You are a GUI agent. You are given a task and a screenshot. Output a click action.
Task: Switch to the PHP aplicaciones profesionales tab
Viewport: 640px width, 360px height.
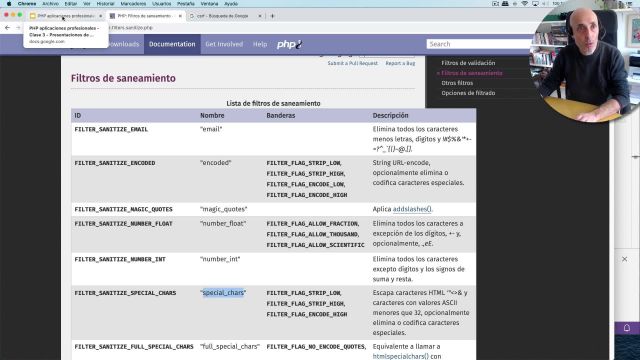65,16
